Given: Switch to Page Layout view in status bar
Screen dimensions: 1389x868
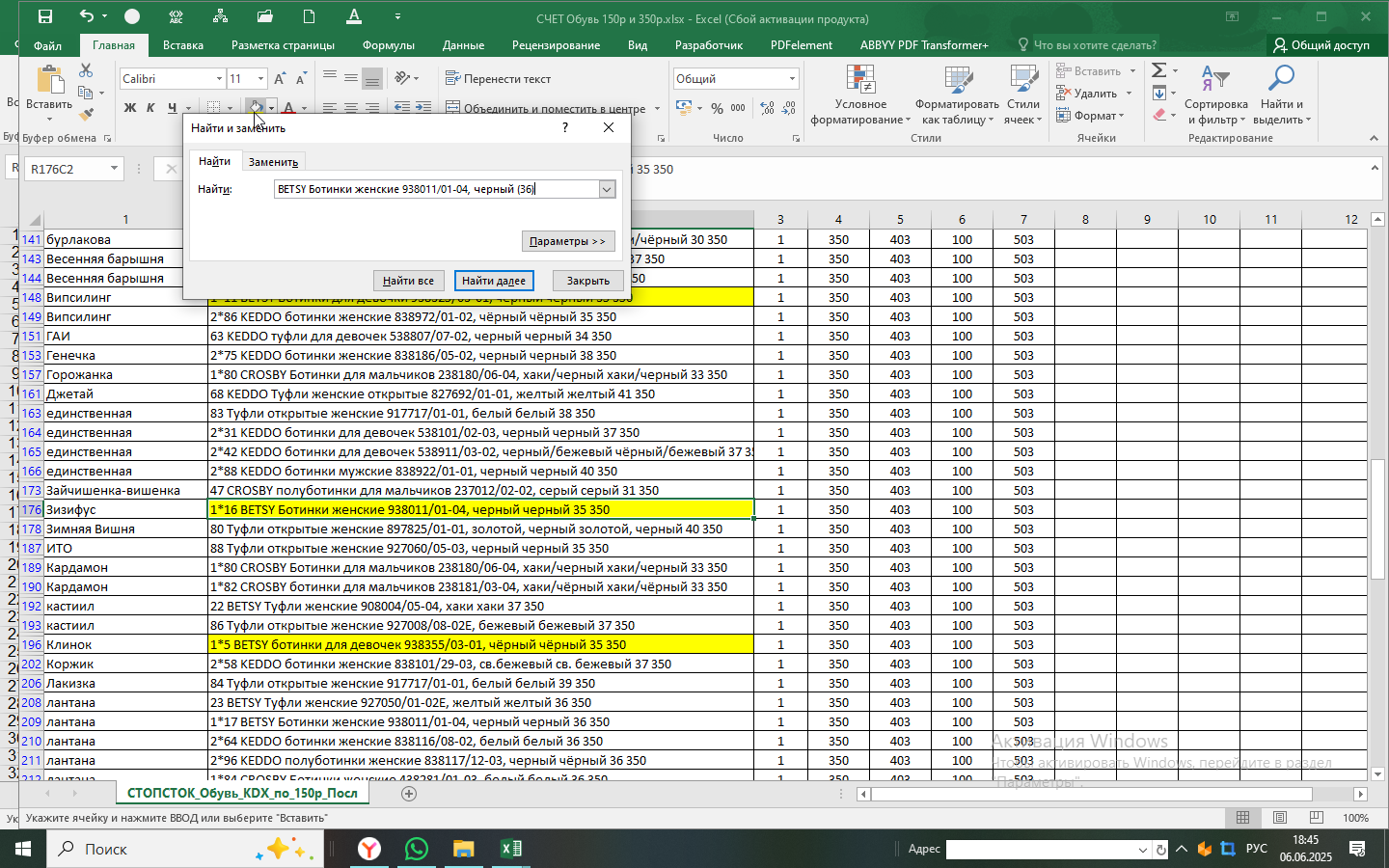Looking at the screenshot, I should (x=1280, y=818).
